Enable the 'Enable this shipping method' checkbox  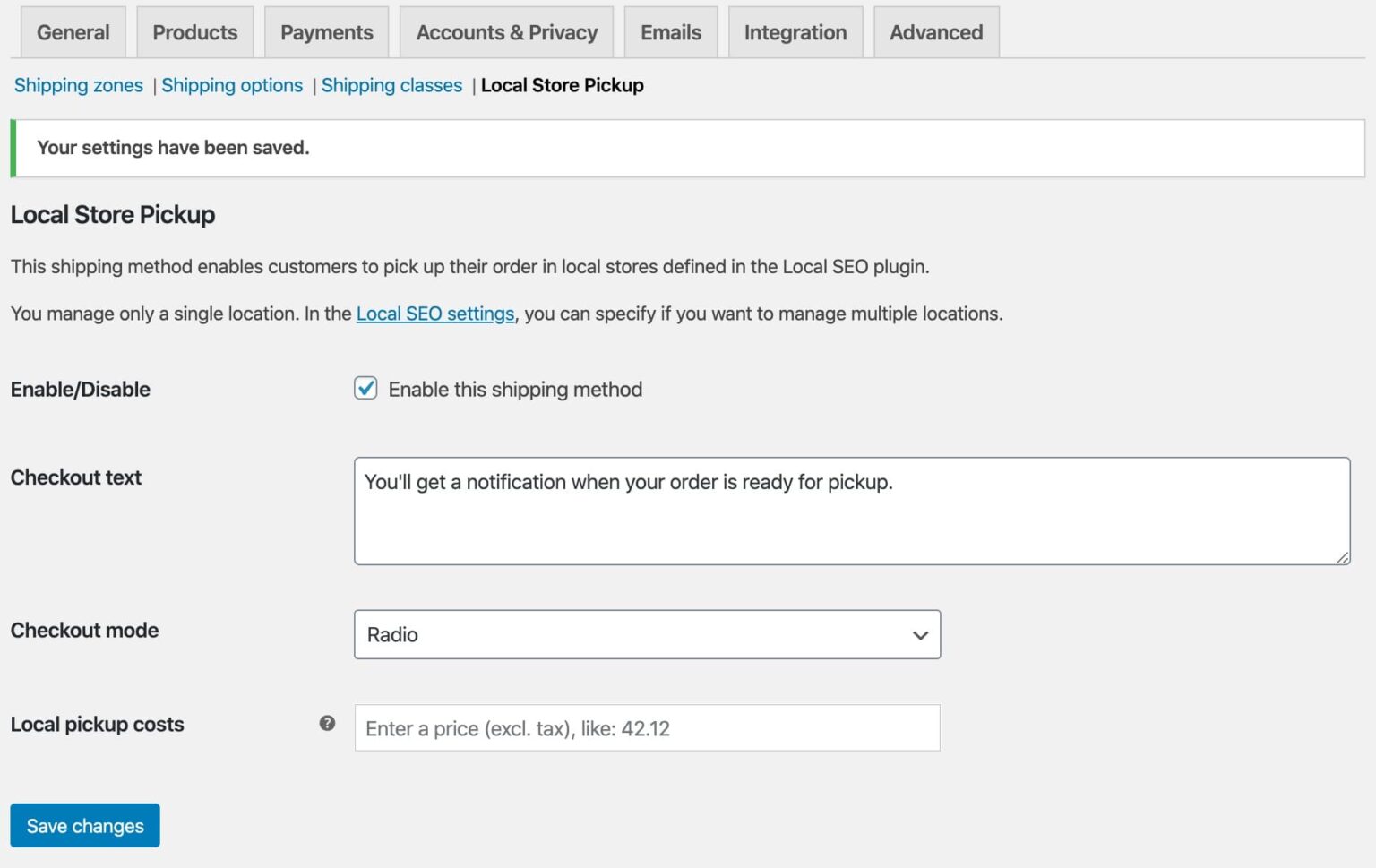365,389
